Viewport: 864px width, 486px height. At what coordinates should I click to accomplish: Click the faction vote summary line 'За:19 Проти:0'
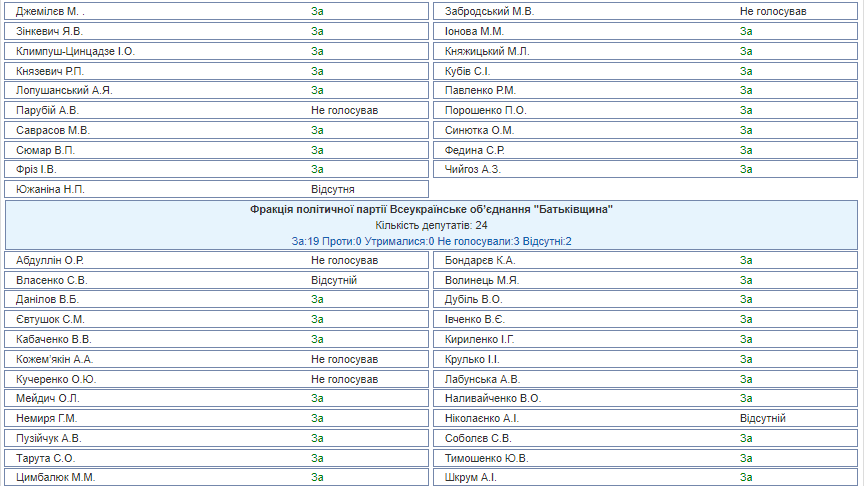431,242
